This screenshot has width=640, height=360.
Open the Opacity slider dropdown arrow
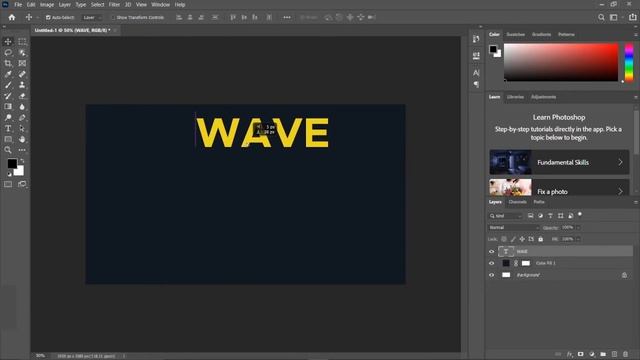(x=578, y=227)
